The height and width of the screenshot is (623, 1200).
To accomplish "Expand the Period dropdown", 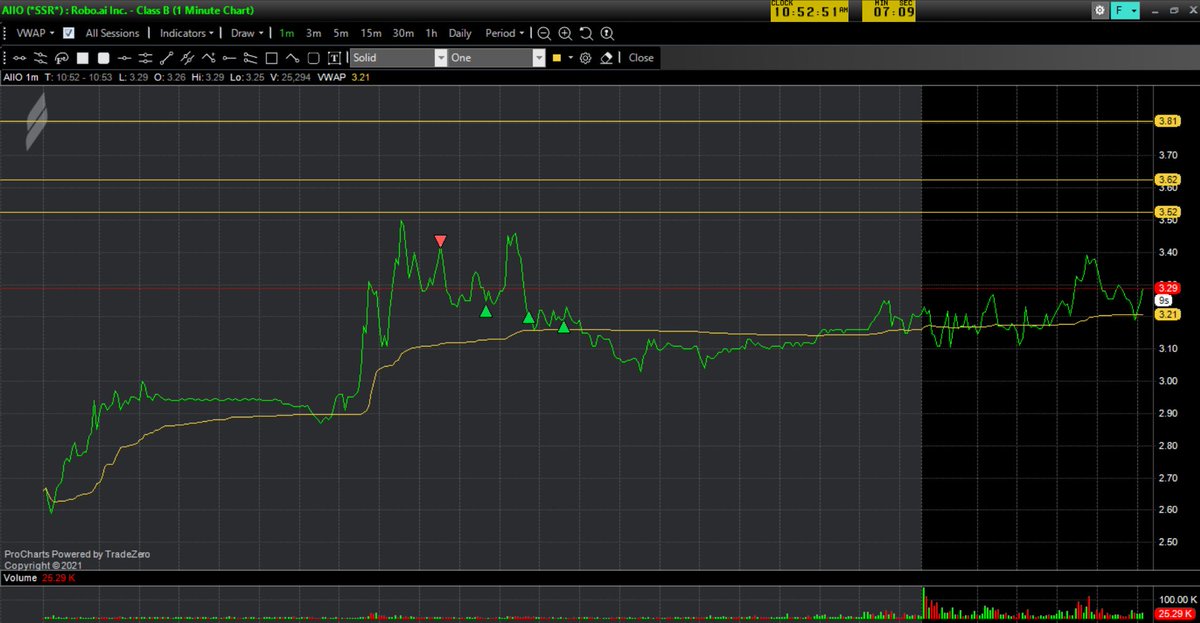I will tap(505, 33).
